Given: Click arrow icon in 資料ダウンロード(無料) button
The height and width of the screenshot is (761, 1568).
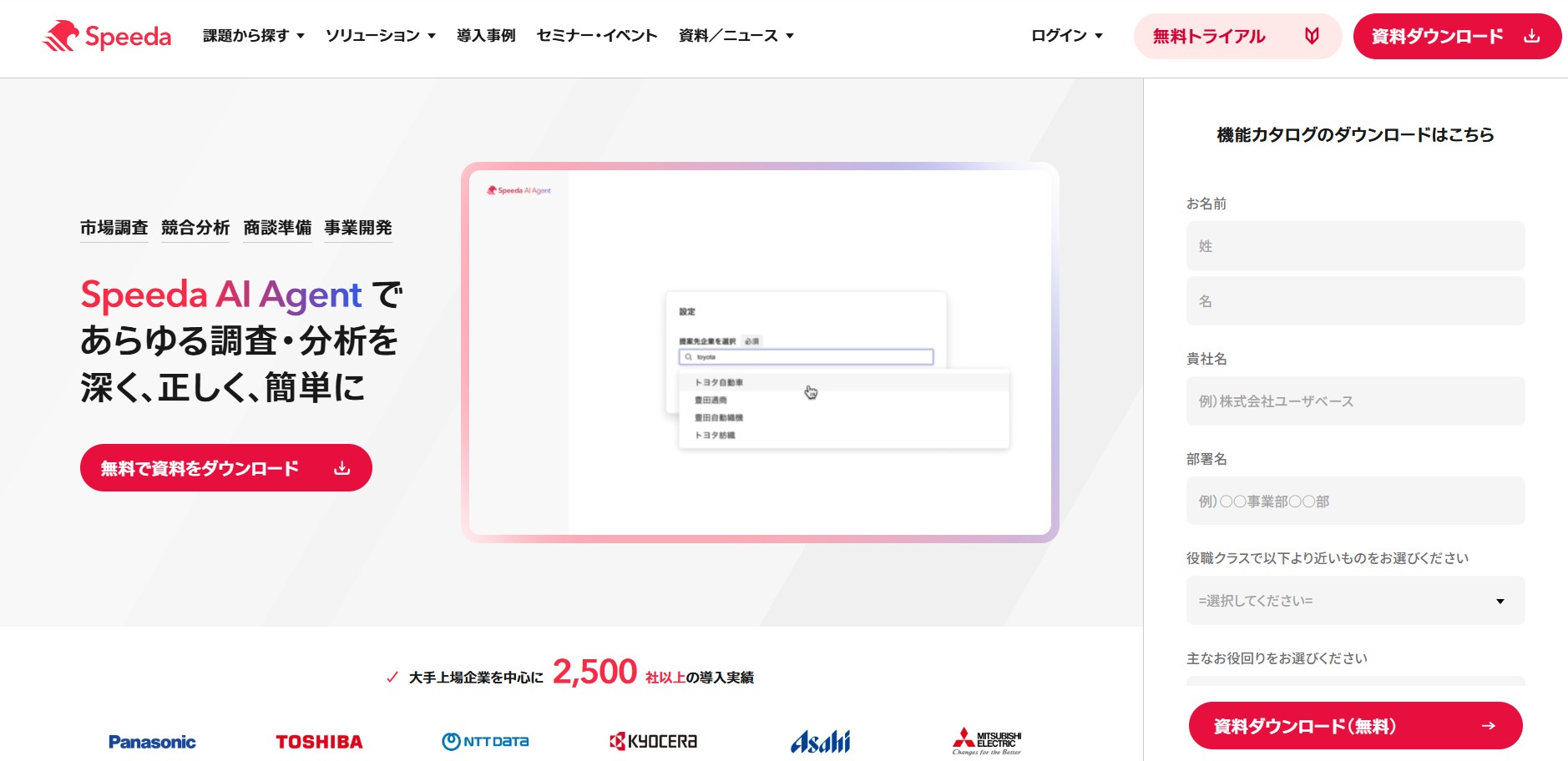Looking at the screenshot, I should pos(1488,726).
